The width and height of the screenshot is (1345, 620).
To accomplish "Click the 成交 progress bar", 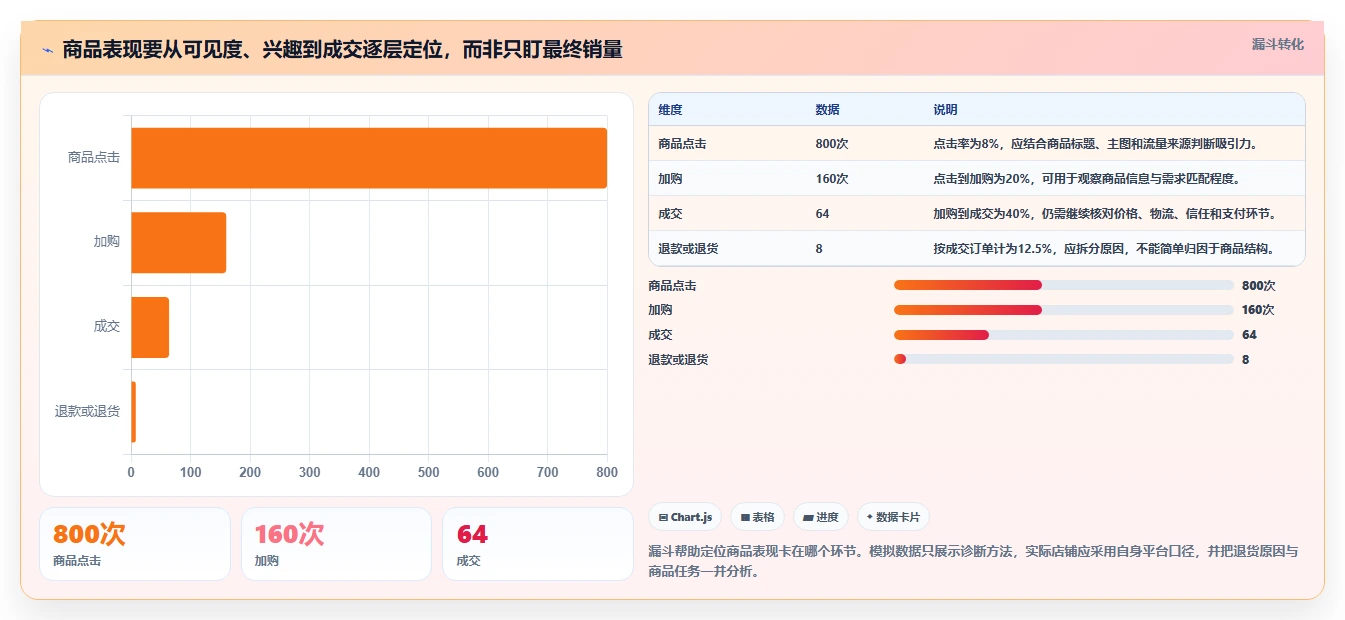I will coord(1063,335).
